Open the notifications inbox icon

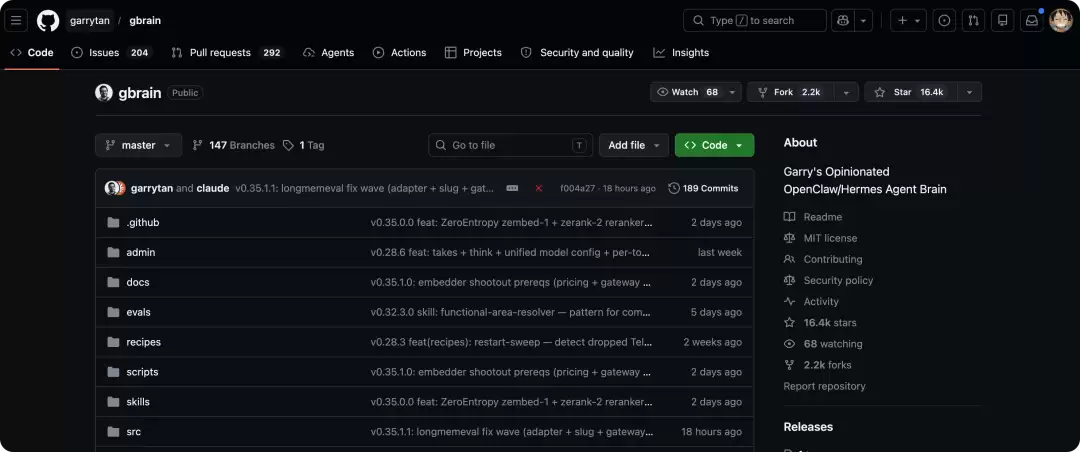1032,21
